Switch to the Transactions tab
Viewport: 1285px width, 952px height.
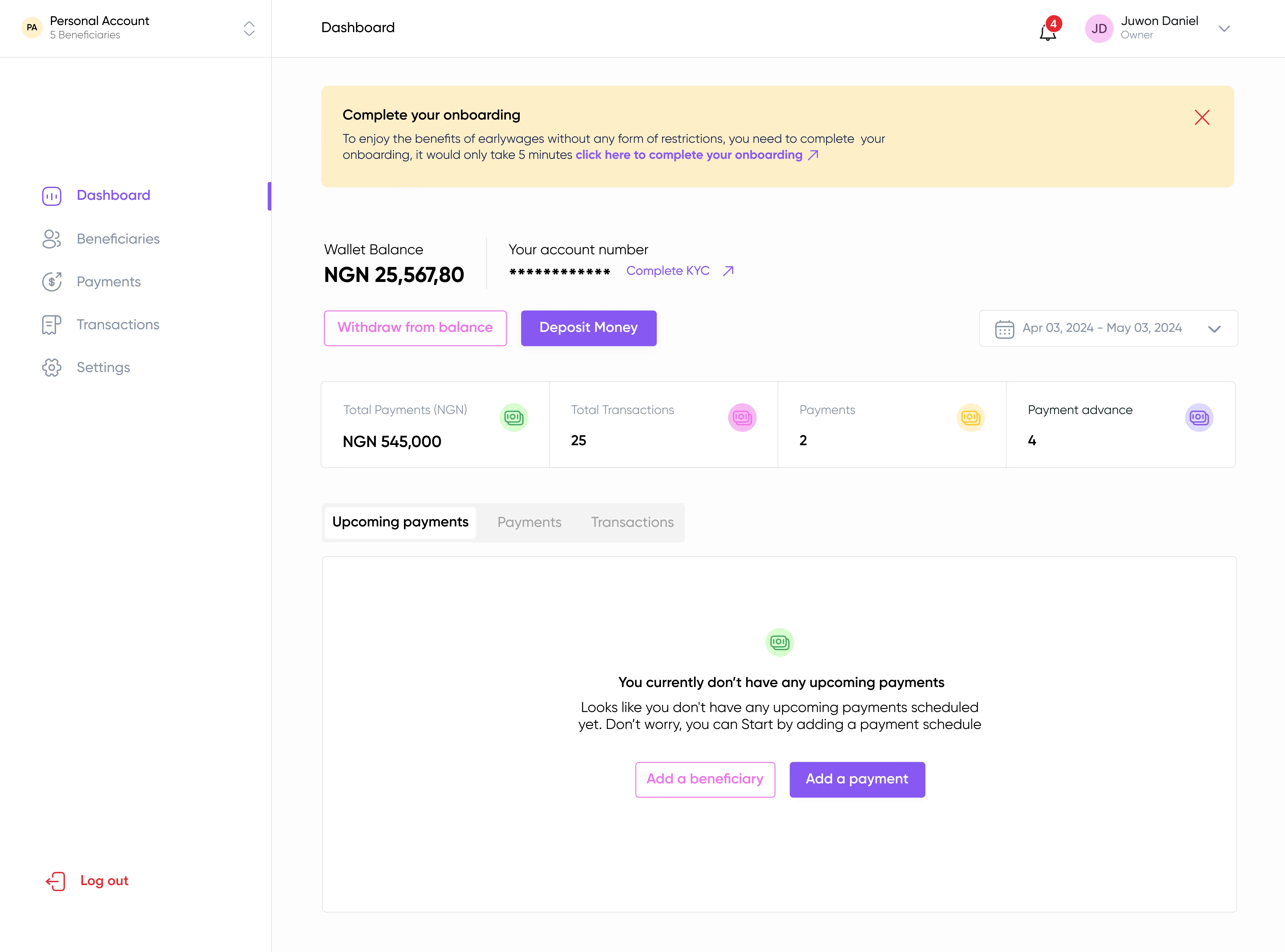pyautogui.click(x=632, y=522)
